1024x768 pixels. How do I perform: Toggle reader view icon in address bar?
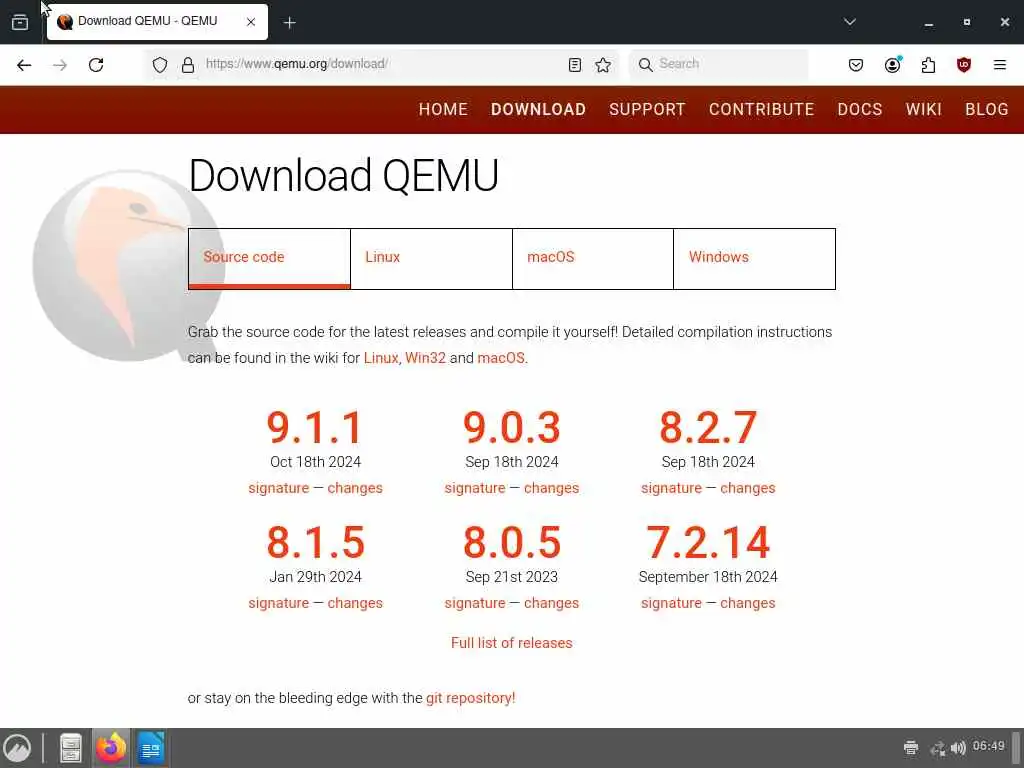tap(575, 65)
